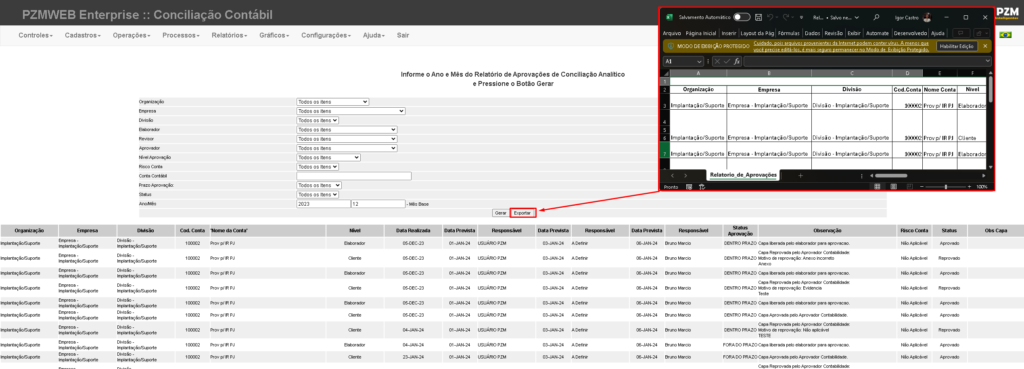This screenshot has width=1024, height=369.
Task: Open the Excel Página Inicial ribbon tab
Action: 701,33
